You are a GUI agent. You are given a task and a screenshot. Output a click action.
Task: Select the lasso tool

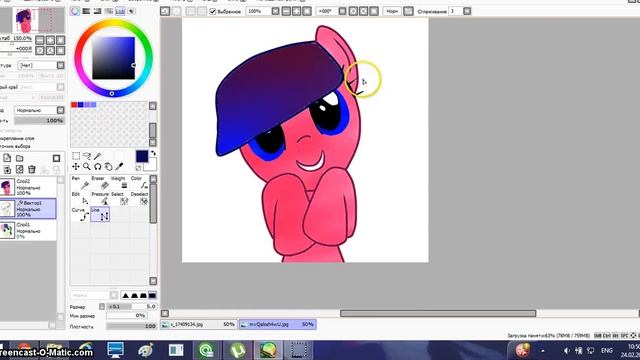coord(87,156)
